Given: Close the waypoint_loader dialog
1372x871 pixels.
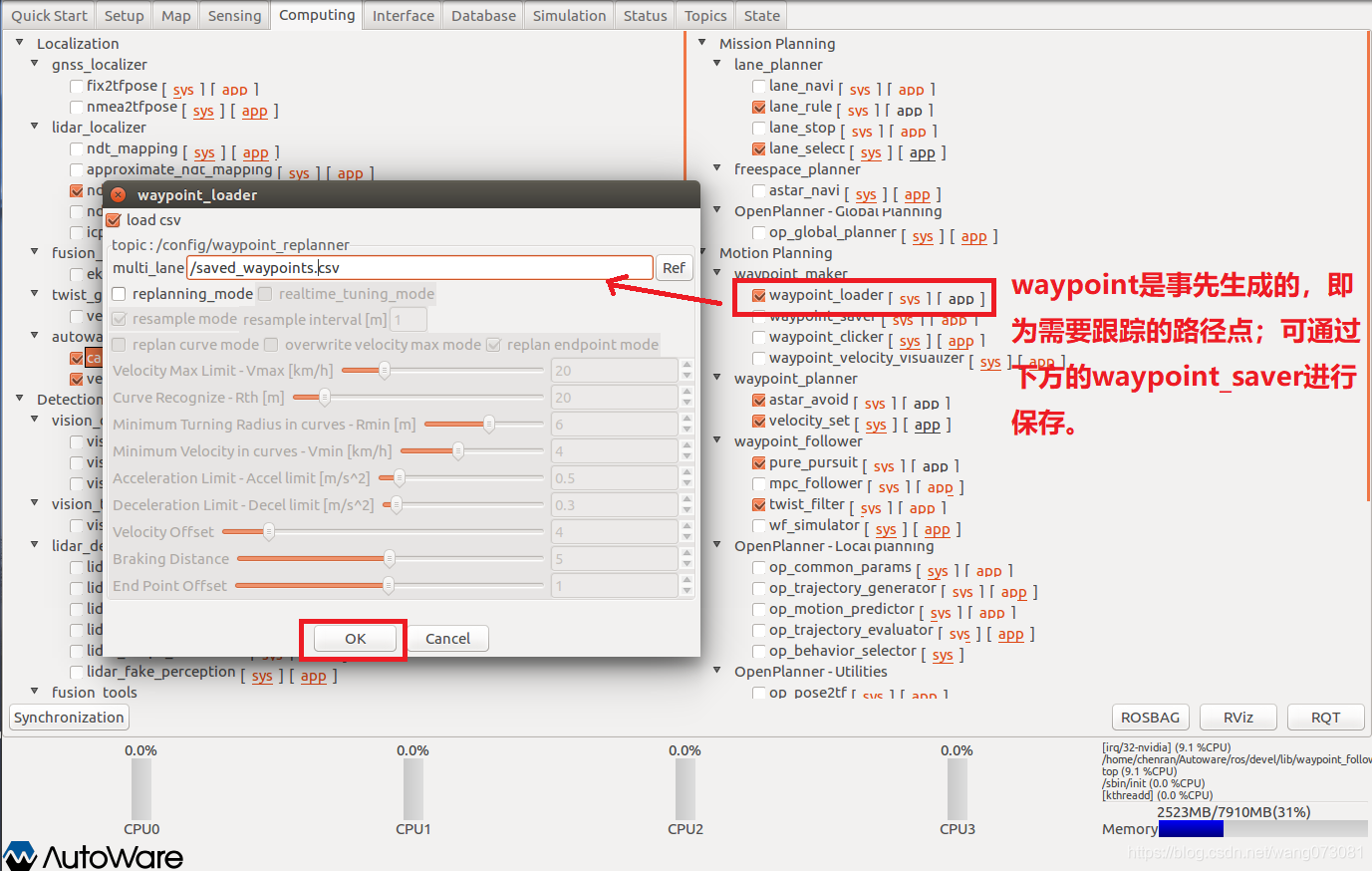Looking at the screenshot, I should click(118, 194).
